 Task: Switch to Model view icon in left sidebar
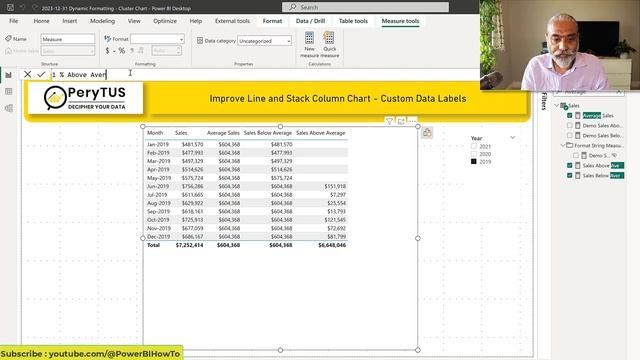click(x=9, y=108)
